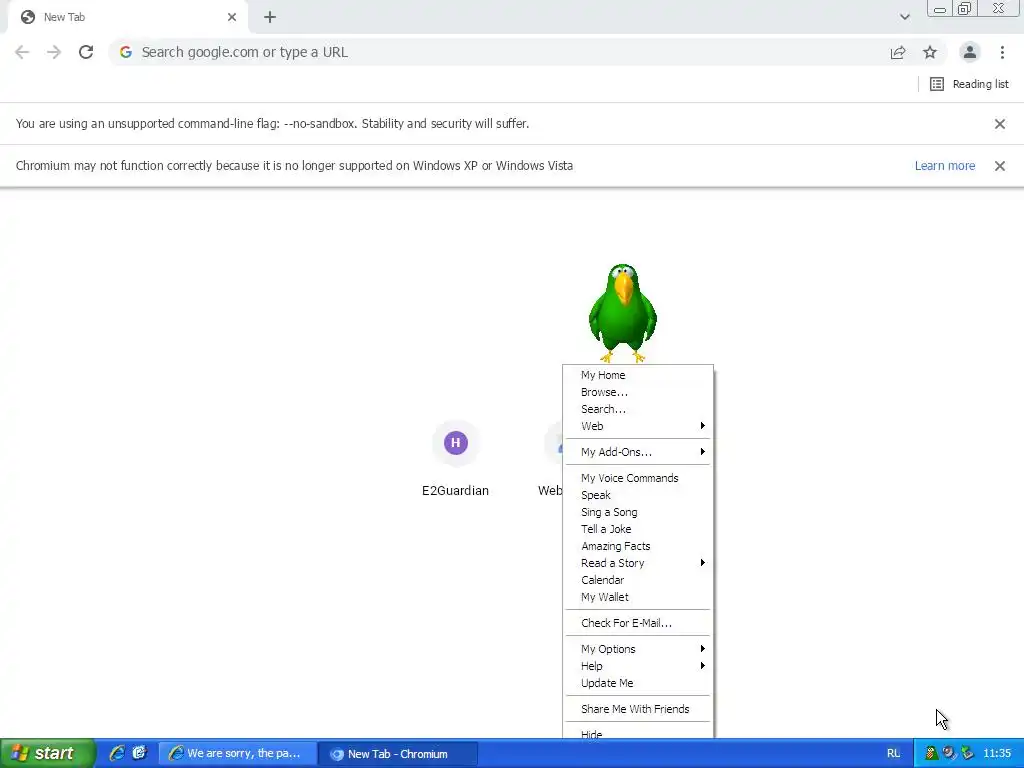Screen dimensions: 1024x768
Task: Expand the Read a Story submenu
Action: point(639,563)
